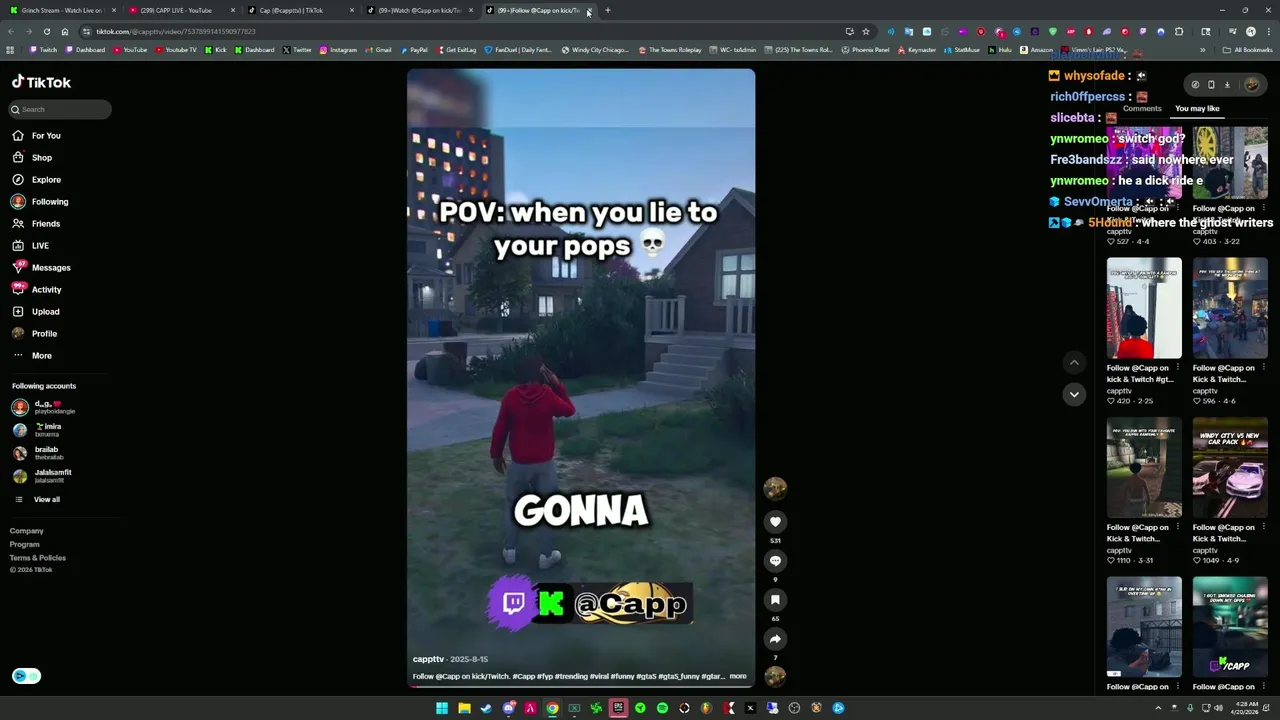Viewport: 1280px width, 720px height.
Task: Open the imira following account
Action: point(38,430)
